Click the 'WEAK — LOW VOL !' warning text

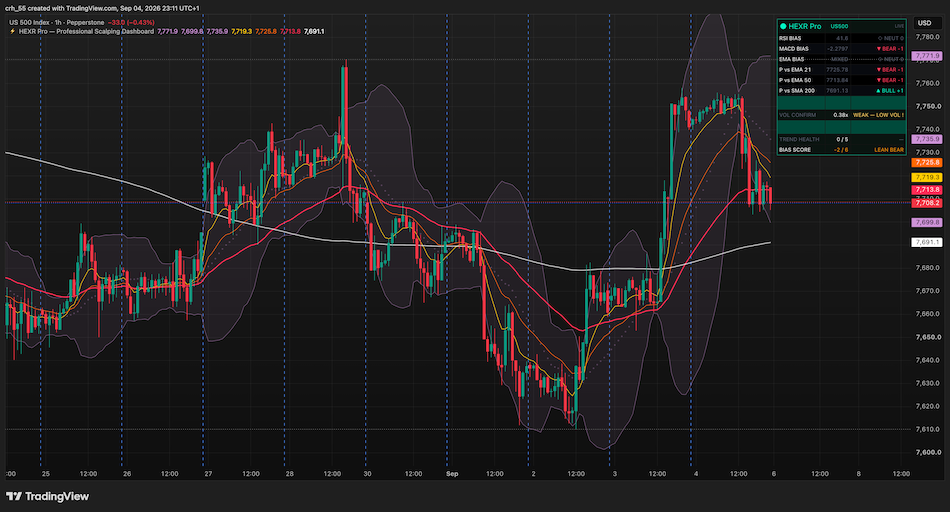click(x=879, y=115)
